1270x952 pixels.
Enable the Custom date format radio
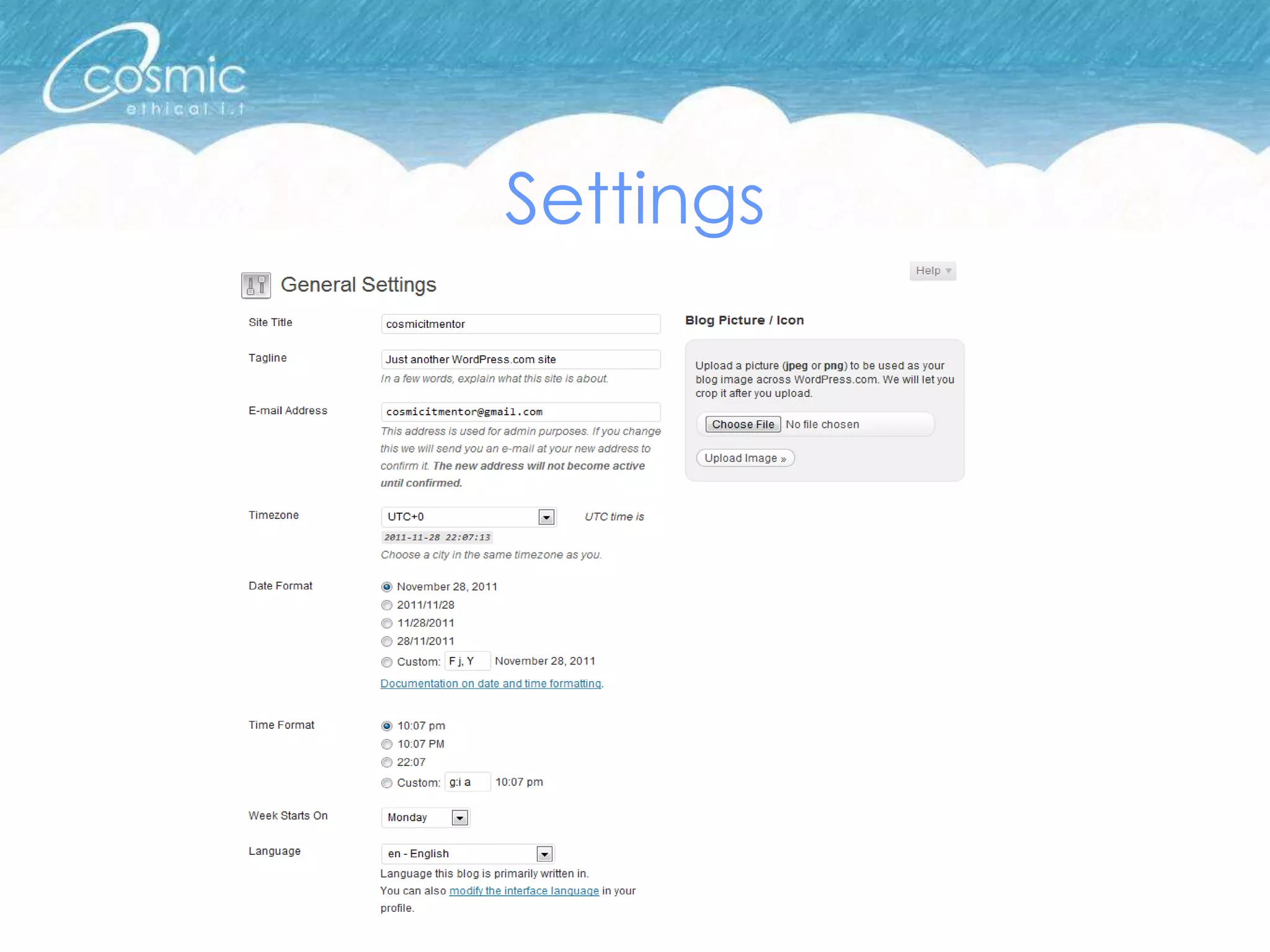[387, 662]
